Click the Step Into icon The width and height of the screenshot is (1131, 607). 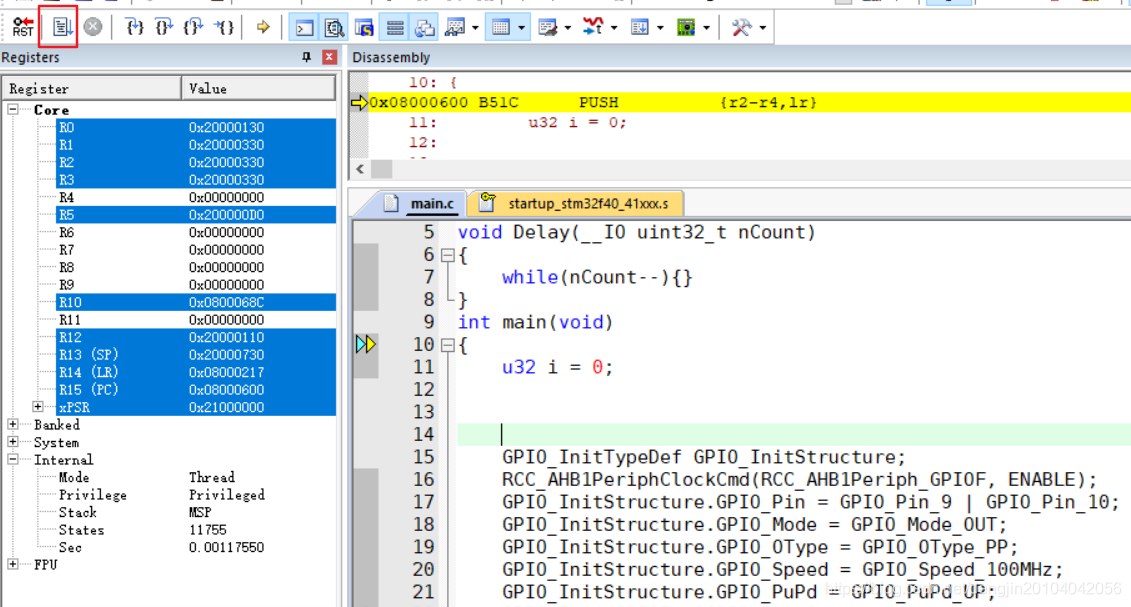[134, 27]
